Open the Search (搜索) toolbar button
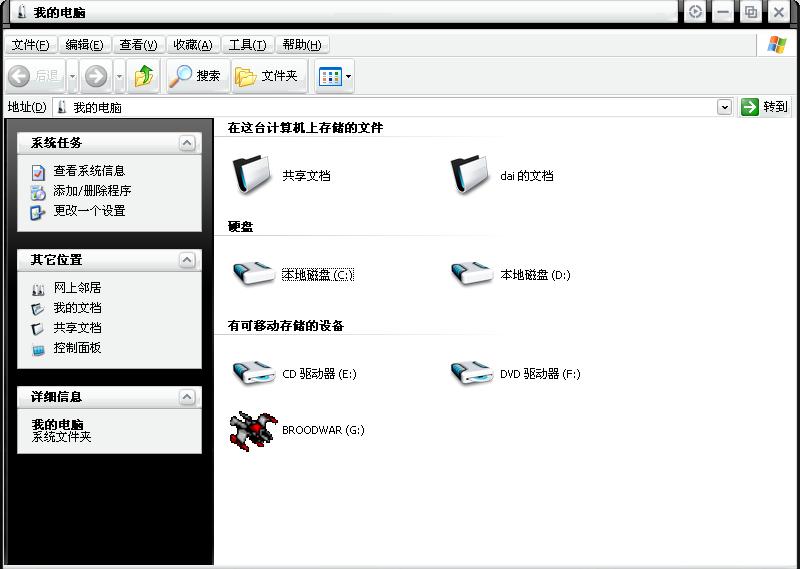The height and width of the screenshot is (569, 800). (x=198, y=76)
